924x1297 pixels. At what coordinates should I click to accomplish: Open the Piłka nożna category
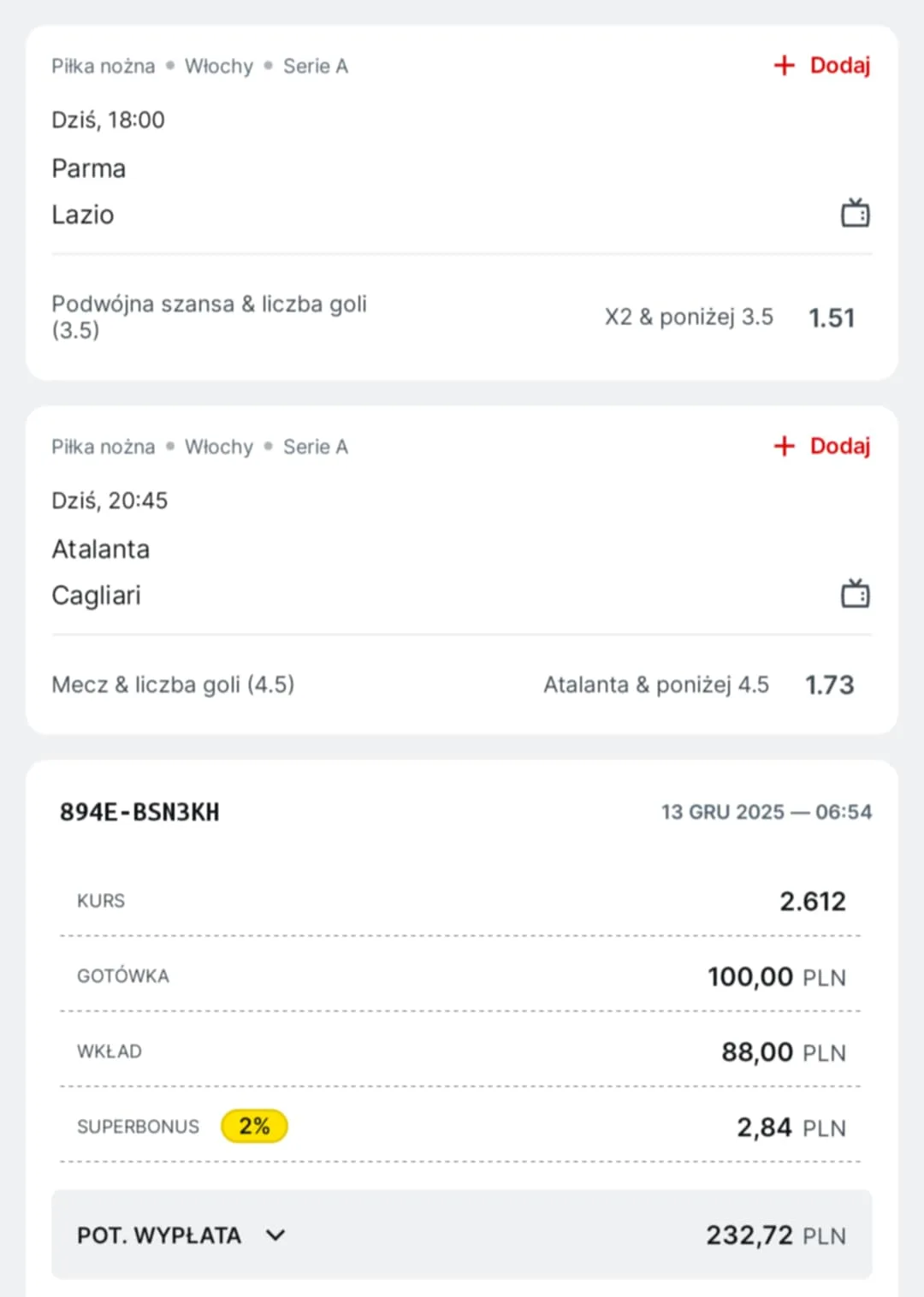click(103, 66)
